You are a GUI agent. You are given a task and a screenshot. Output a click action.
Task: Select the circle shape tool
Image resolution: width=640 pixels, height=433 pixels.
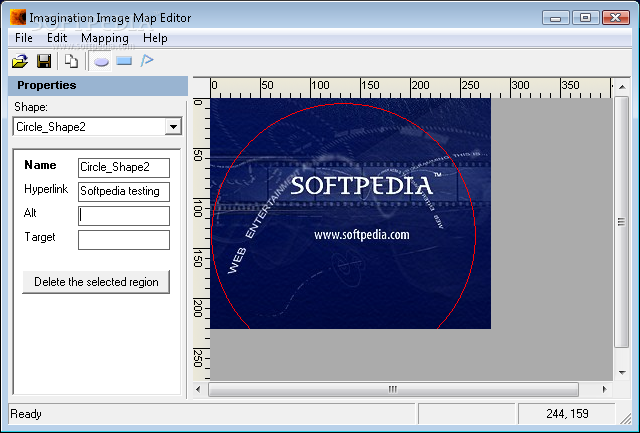tap(101, 61)
